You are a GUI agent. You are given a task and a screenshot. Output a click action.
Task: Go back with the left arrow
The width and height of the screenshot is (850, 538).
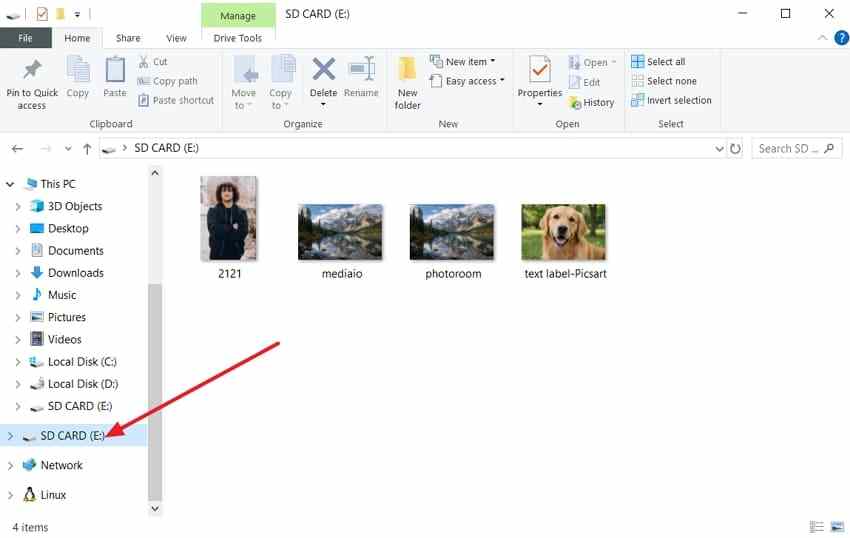click(x=17, y=148)
